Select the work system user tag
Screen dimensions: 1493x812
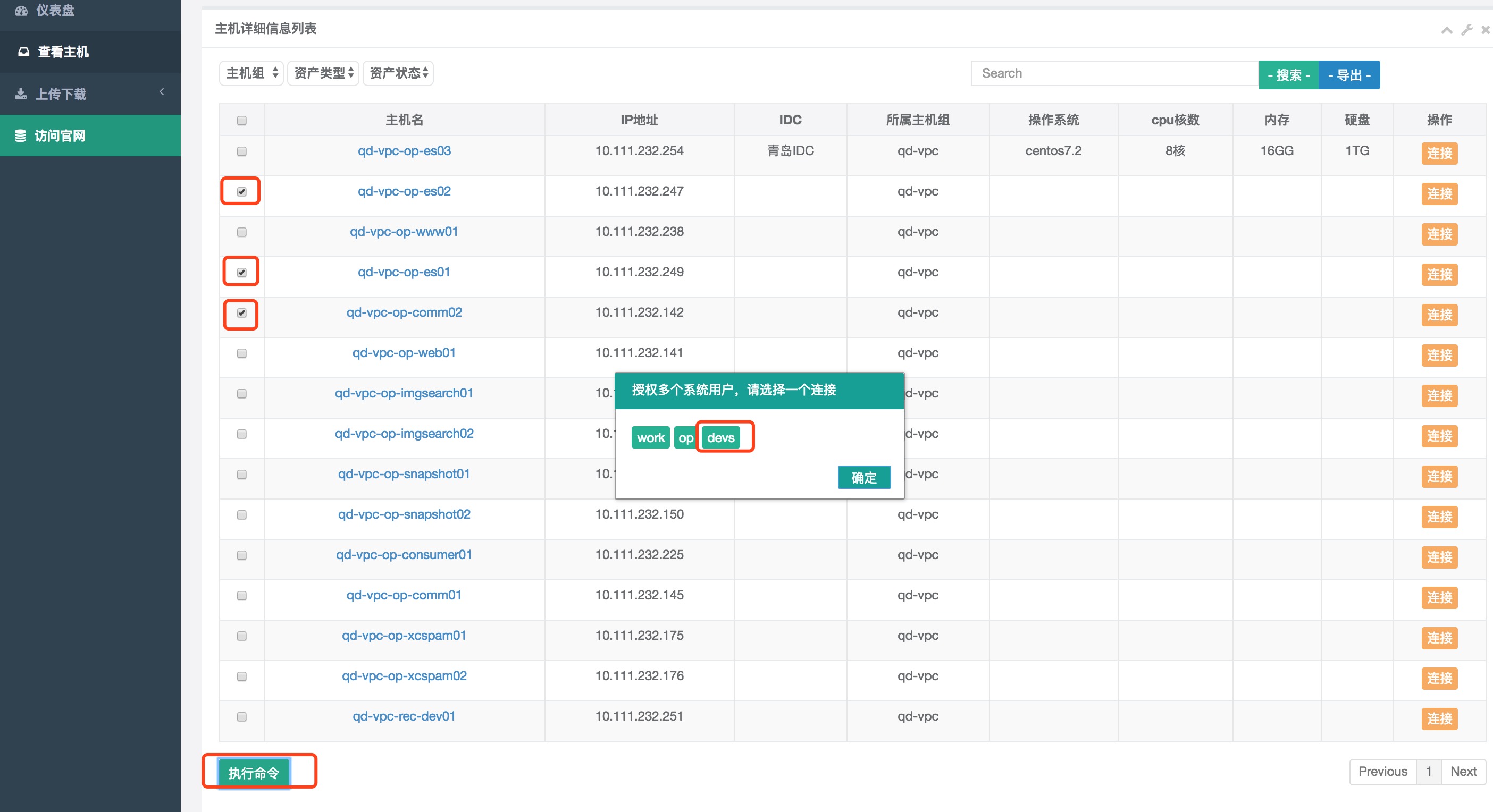click(650, 438)
